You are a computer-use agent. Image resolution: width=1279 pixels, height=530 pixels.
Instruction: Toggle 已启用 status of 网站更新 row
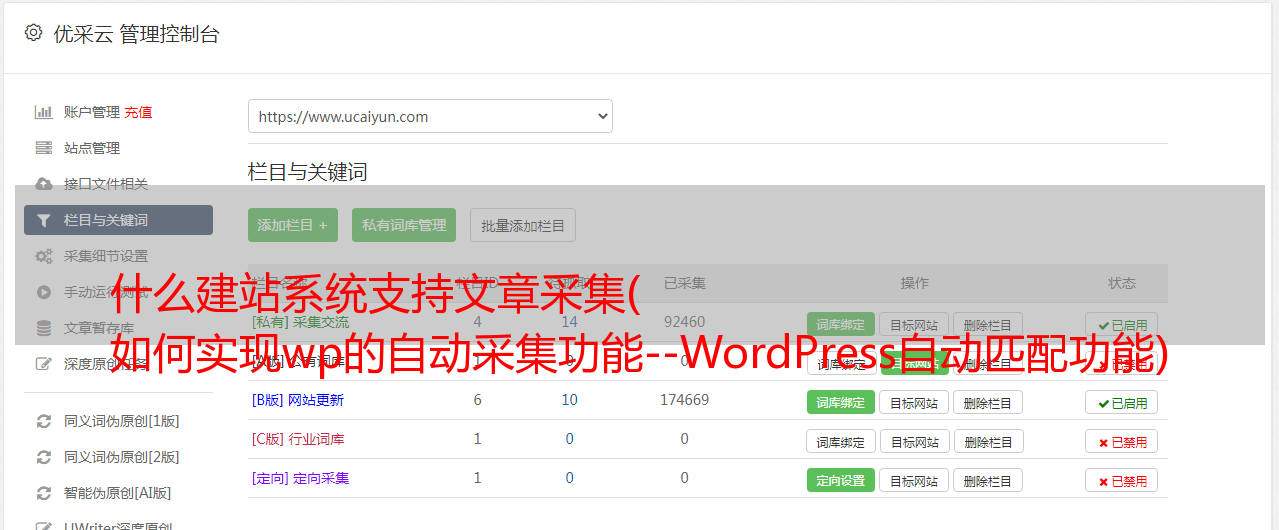pyautogui.click(x=1122, y=402)
